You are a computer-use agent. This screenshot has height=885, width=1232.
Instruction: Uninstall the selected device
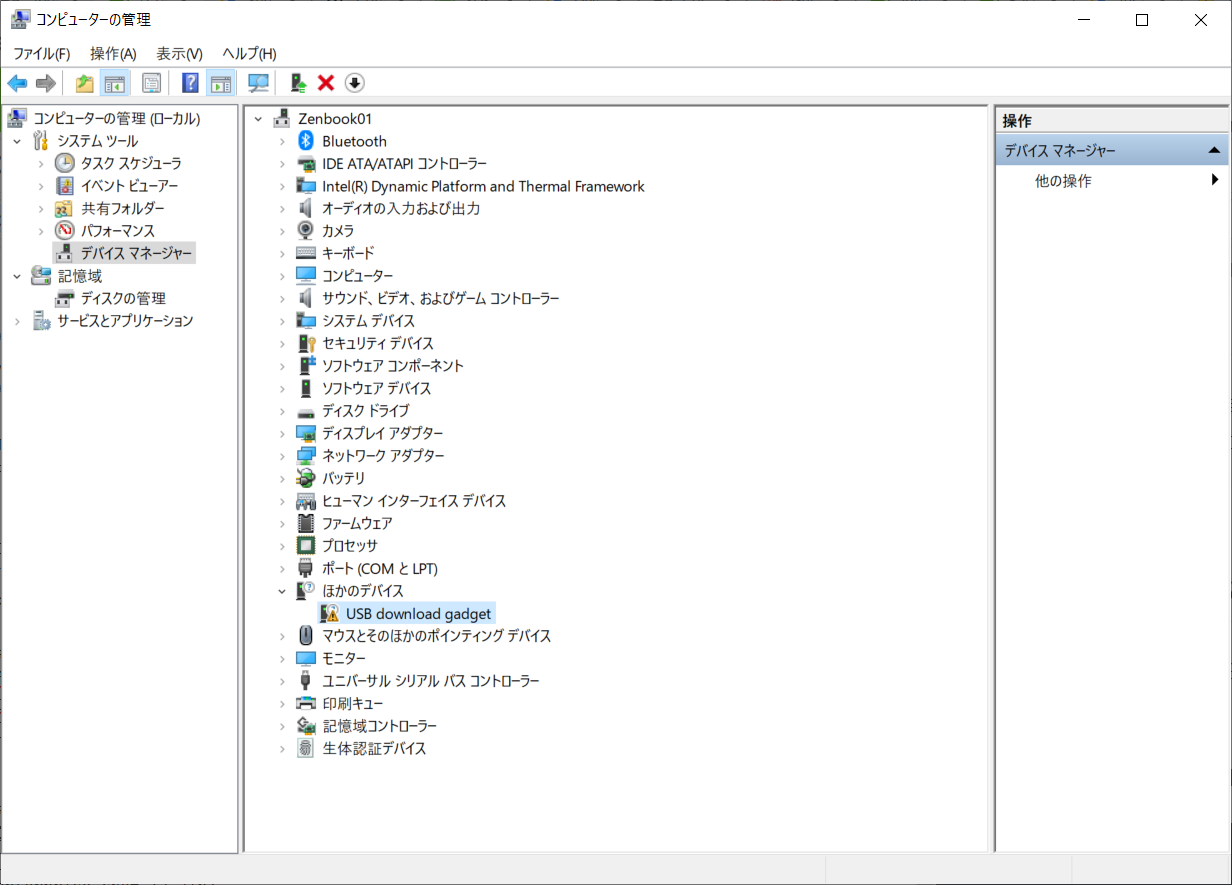click(x=325, y=82)
